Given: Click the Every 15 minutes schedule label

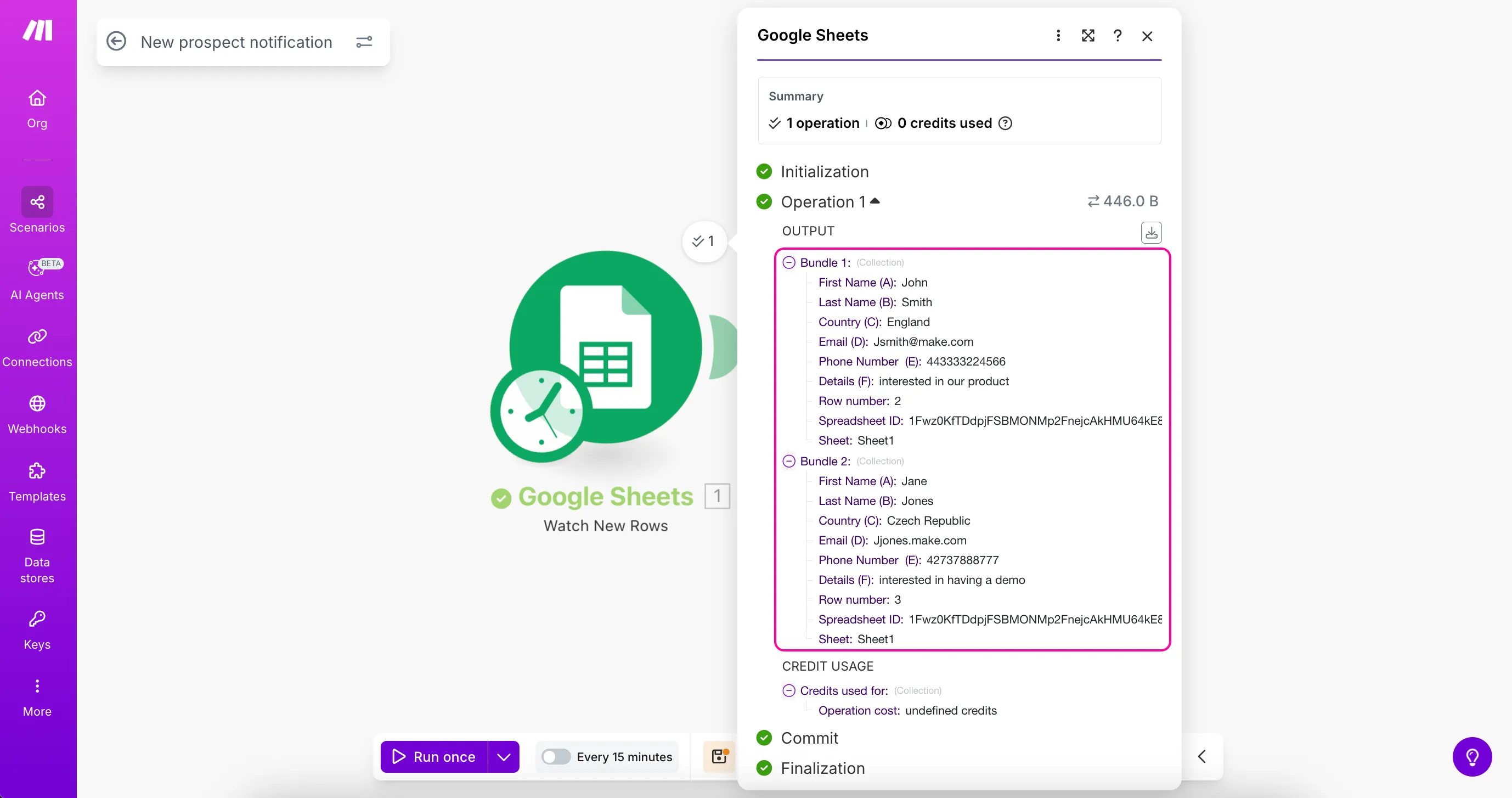Looking at the screenshot, I should pyautogui.click(x=624, y=757).
